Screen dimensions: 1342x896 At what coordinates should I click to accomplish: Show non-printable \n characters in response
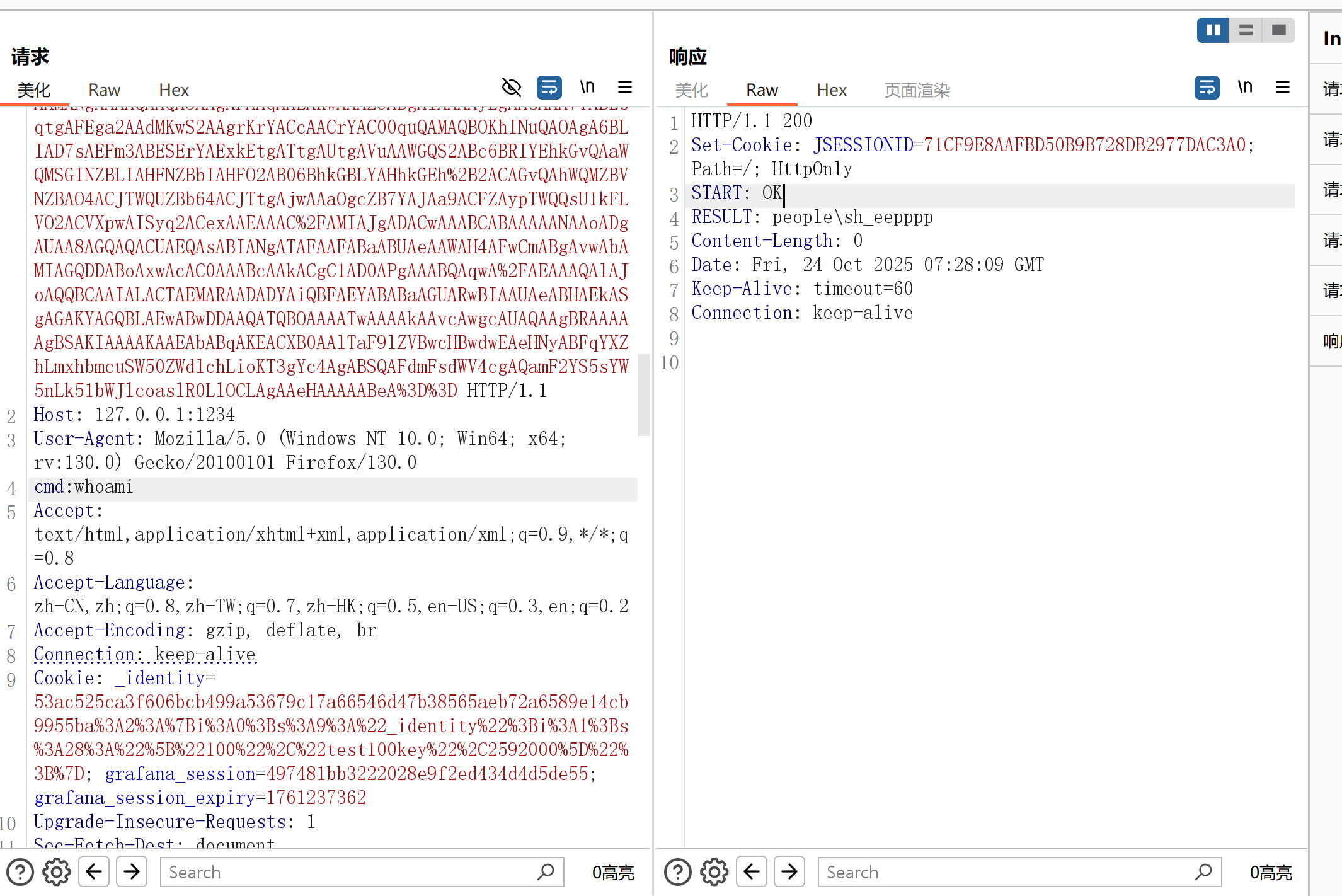click(x=1245, y=88)
